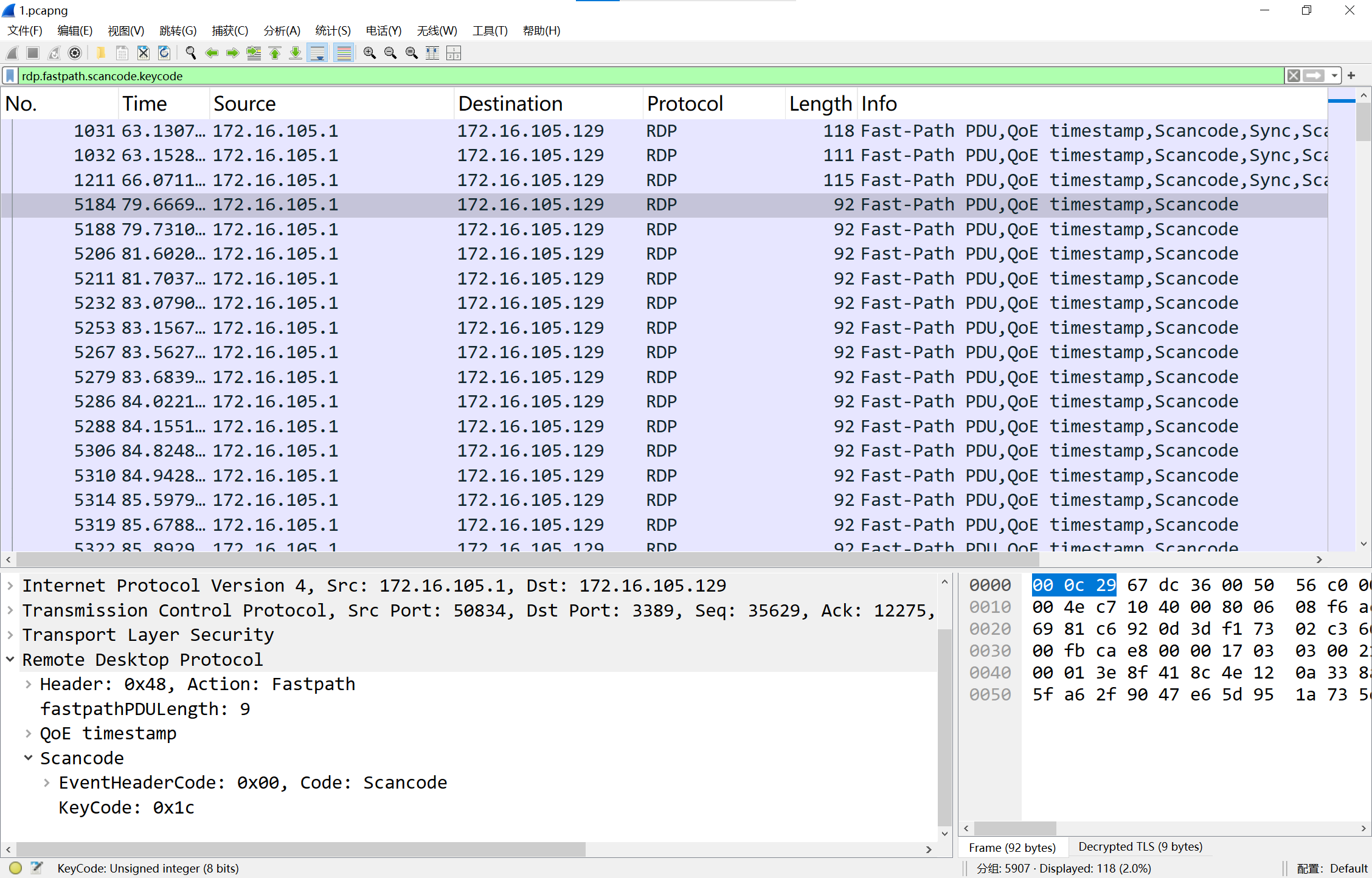Open display filter bookmarks icon

coord(10,76)
